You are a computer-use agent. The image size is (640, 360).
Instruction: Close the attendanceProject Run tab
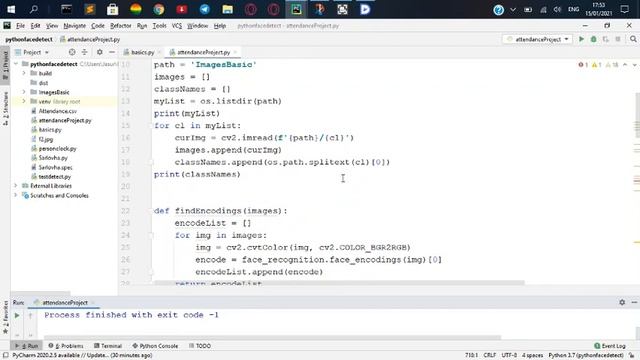tap(93, 302)
